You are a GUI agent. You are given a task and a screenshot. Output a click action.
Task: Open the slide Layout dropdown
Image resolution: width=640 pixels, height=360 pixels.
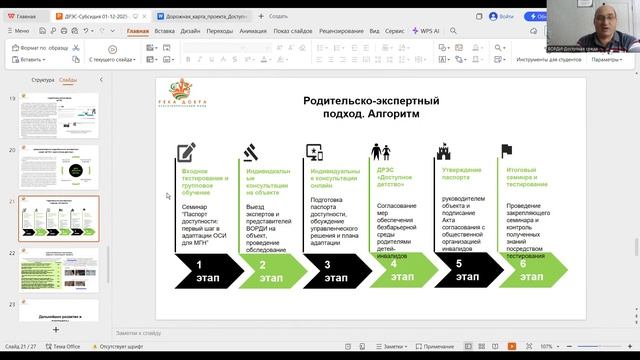click(x=152, y=60)
